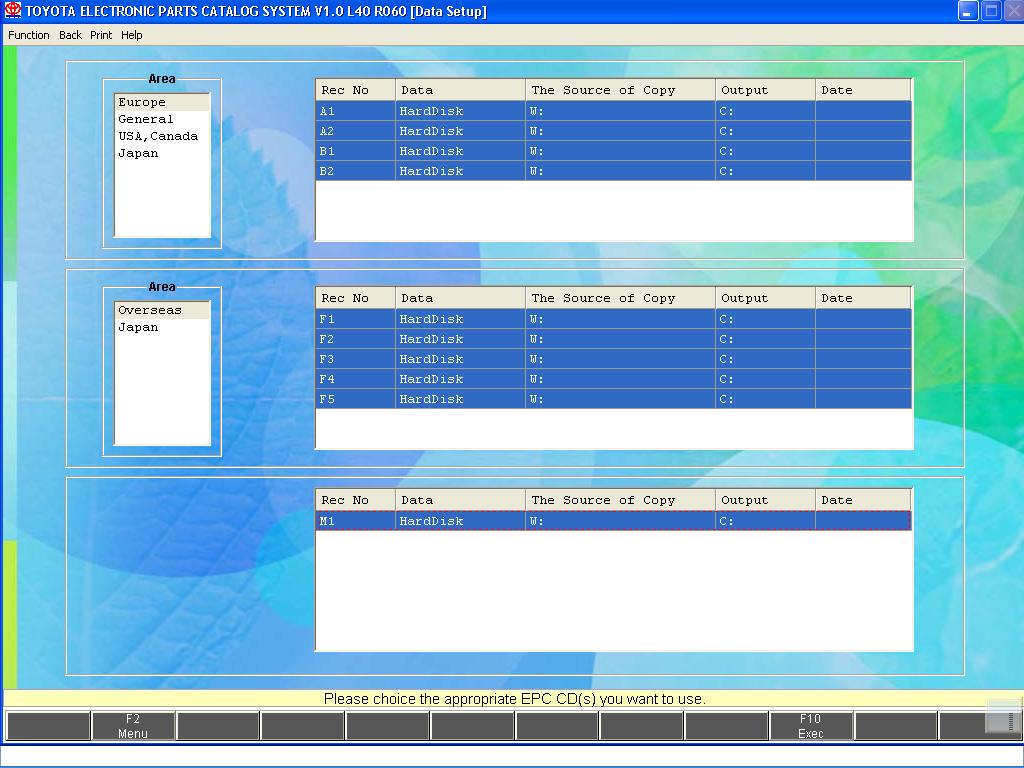
Task: Select the M1 record in bottom table
Action: coord(613,521)
